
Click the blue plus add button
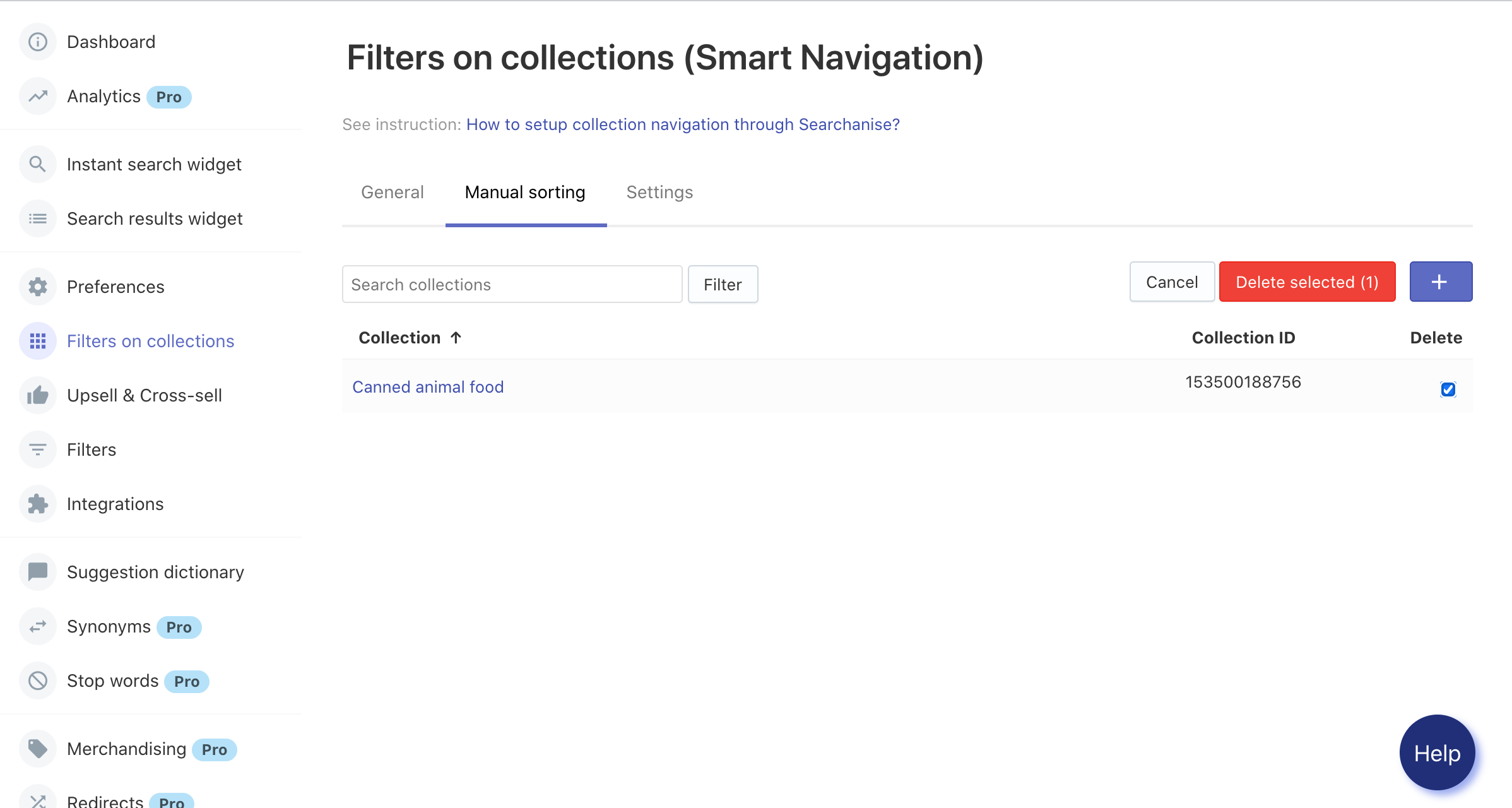click(1440, 282)
